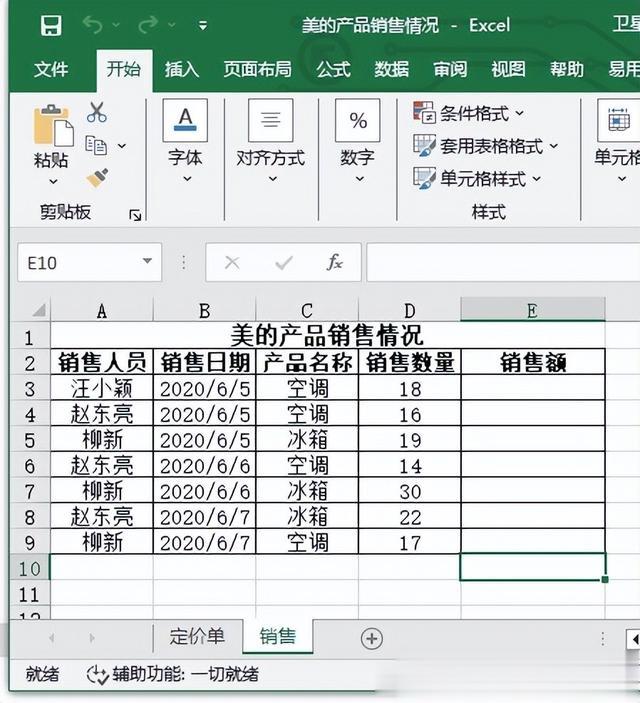Switch to the 页面布局 ribbon tab
640x703 pixels.
coord(257,69)
